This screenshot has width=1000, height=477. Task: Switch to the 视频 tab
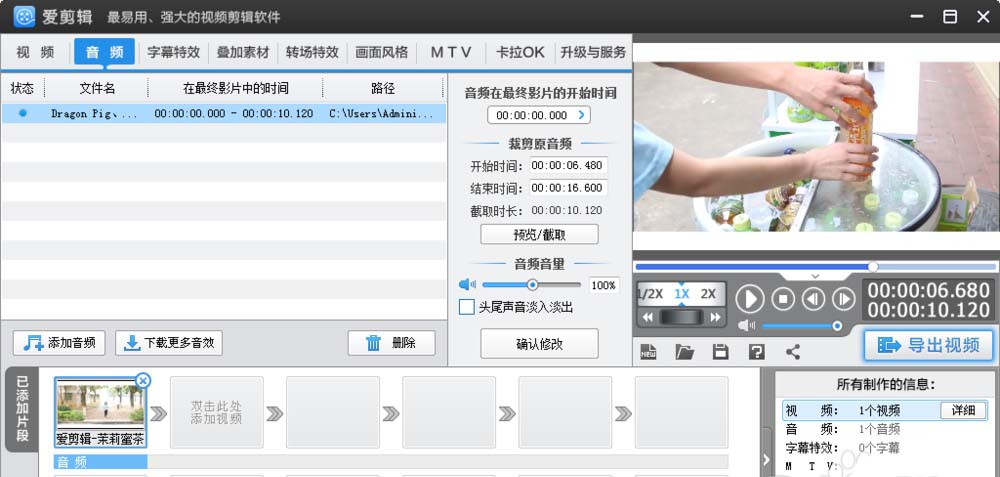coord(35,52)
